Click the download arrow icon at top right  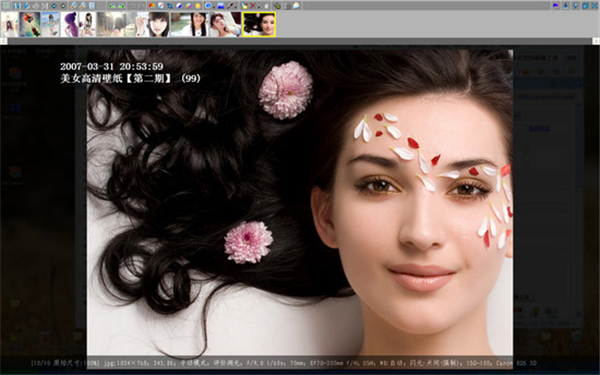566,5
